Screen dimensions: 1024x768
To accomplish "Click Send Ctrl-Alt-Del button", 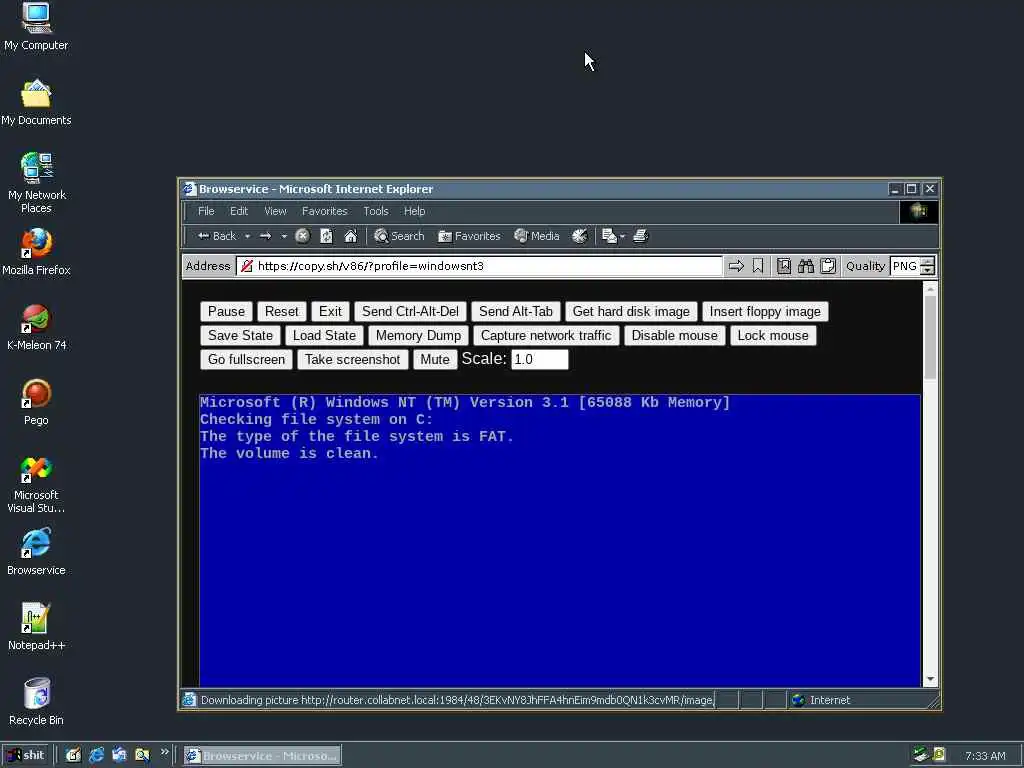I will [410, 312].
